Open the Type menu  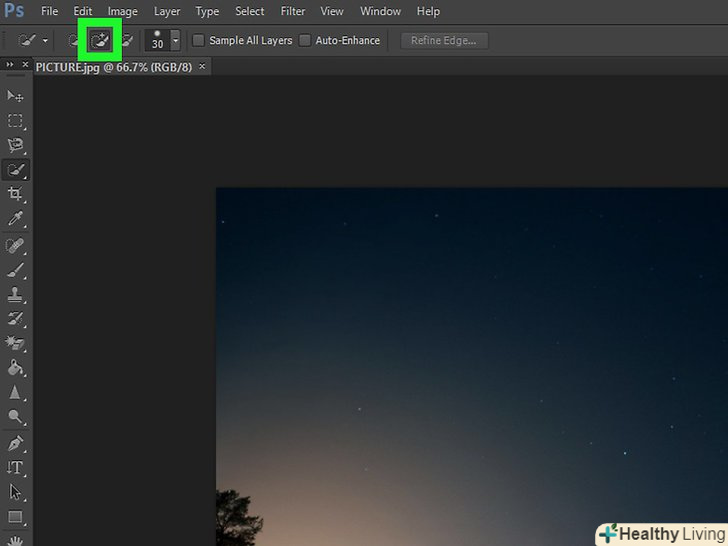[x=207, y=11]
